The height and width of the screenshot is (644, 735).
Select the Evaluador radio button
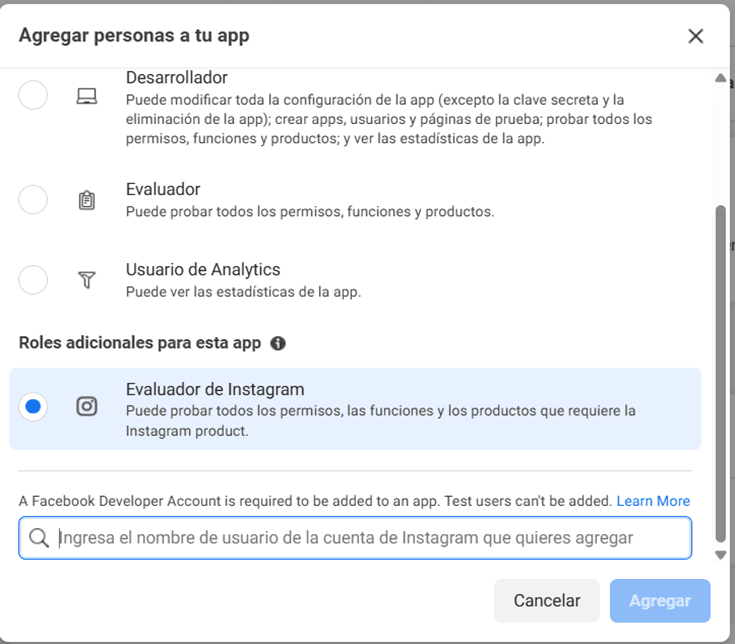point(33,200)
